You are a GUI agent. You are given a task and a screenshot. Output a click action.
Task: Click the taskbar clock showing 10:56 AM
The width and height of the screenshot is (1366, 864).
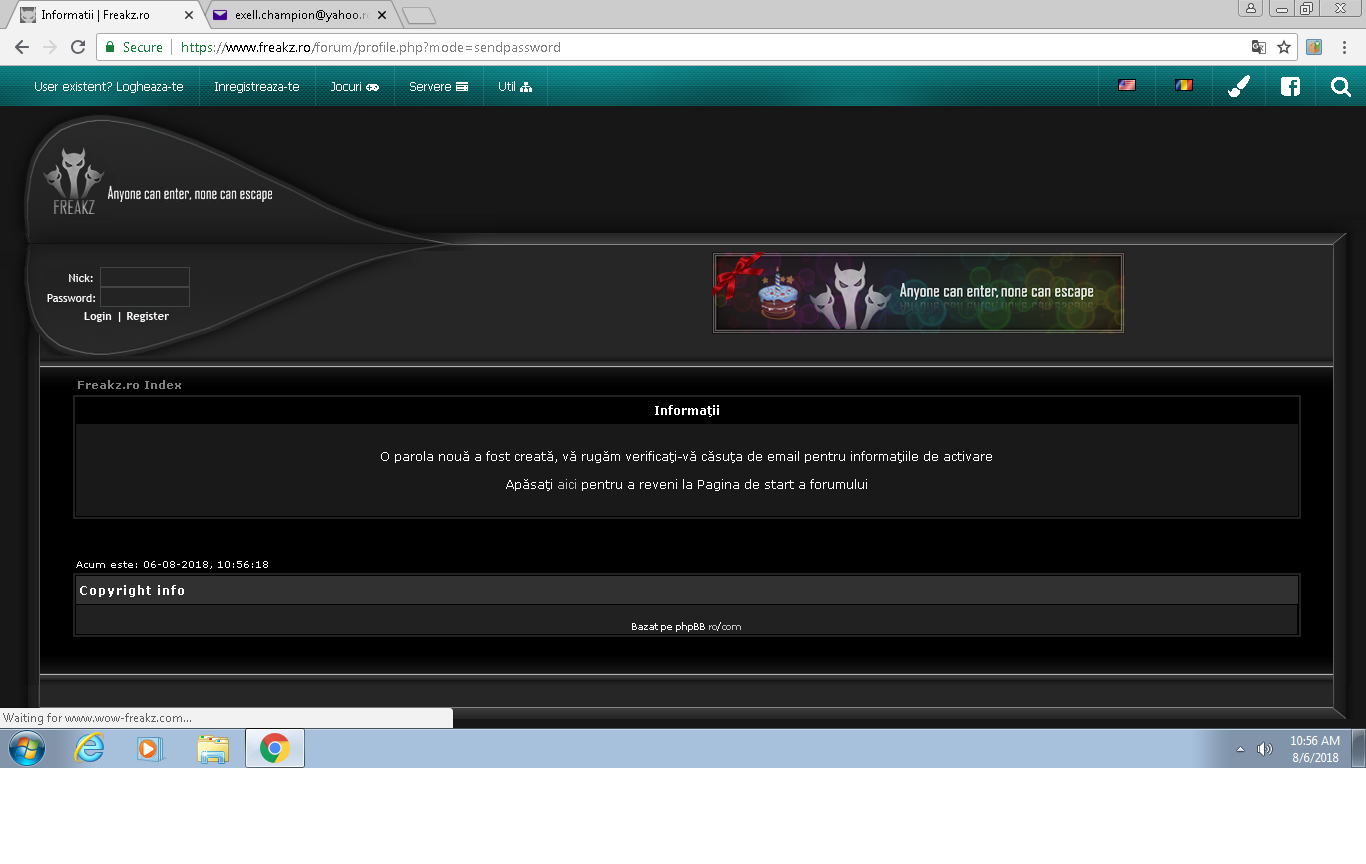[x=1315, y=749]
